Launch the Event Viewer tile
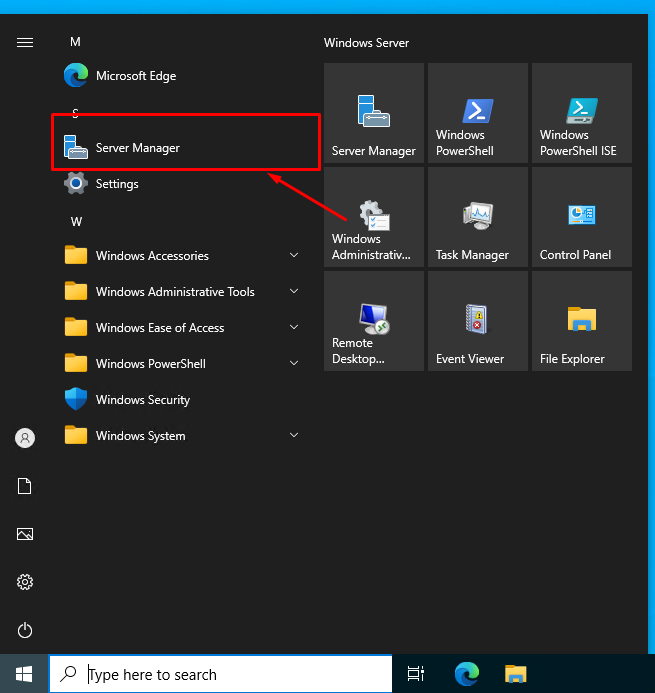 475,322
